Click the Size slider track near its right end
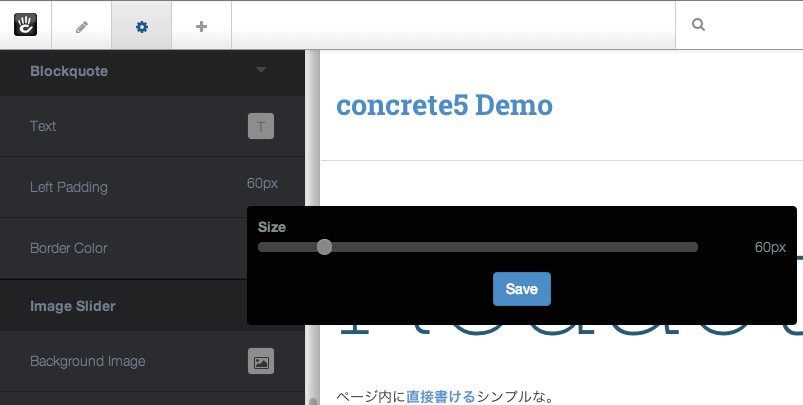The height and width of the screenshot is (405, 803). [680, 247]
